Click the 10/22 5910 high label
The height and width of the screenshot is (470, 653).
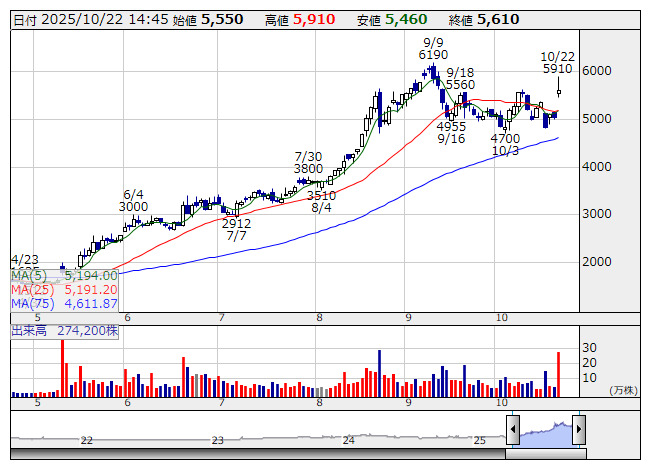[x=557, y=62]
